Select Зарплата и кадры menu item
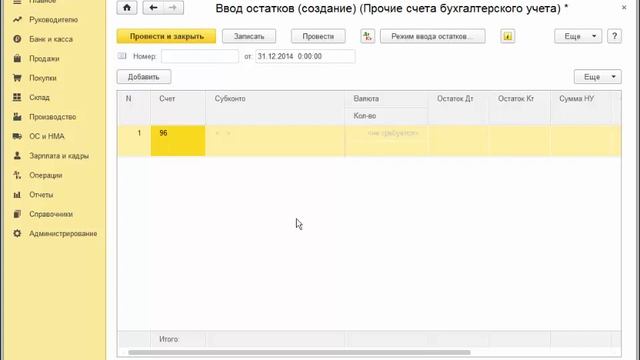Viewport: 640px width, 360px height. point(59,156)
